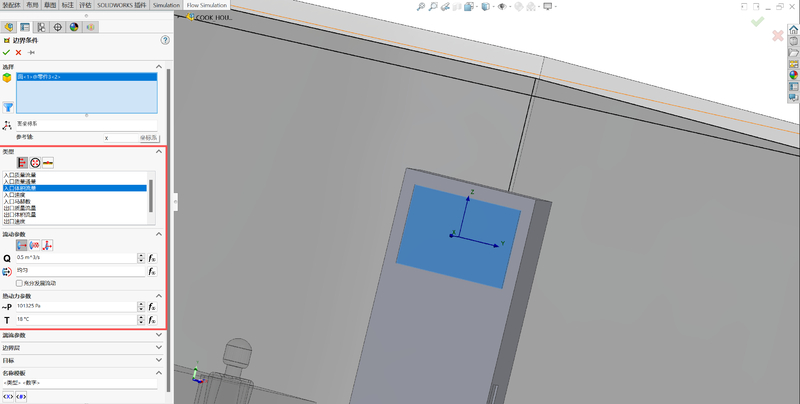Open the DimXpertManager crosshair tab

58,27
